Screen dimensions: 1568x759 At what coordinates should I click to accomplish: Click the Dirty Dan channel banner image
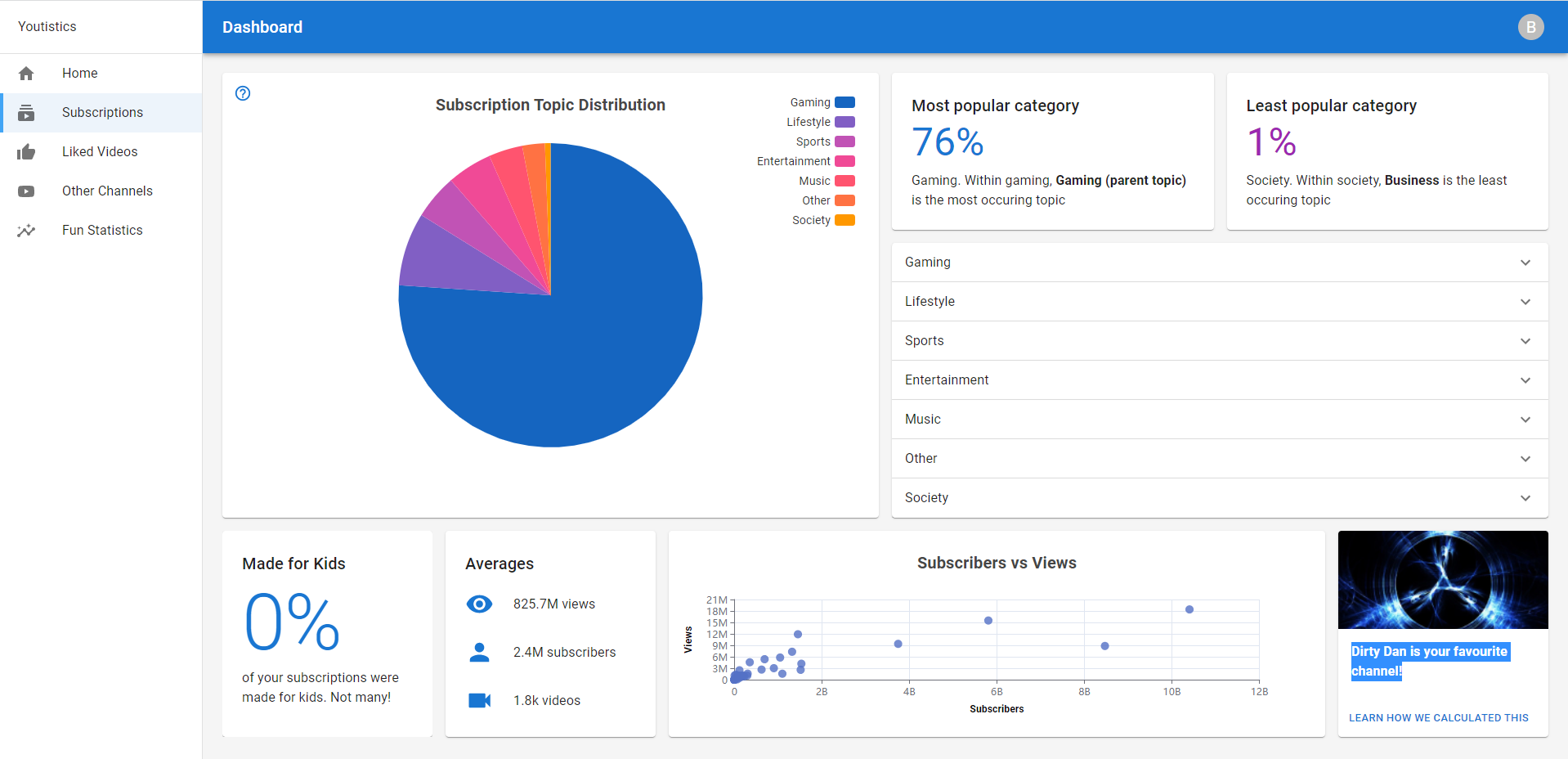[1443, 580]
